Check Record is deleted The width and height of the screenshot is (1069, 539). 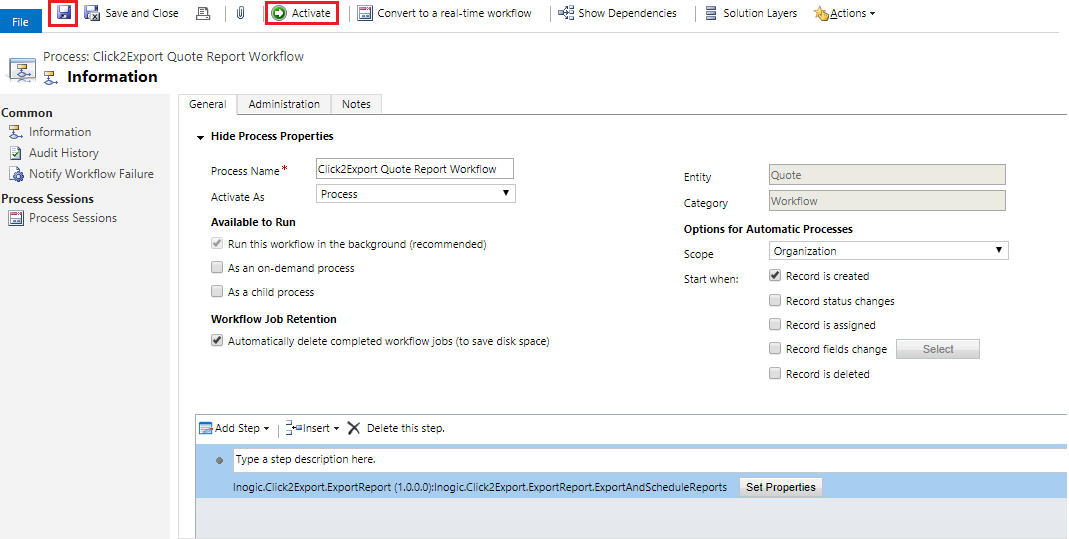774,373
